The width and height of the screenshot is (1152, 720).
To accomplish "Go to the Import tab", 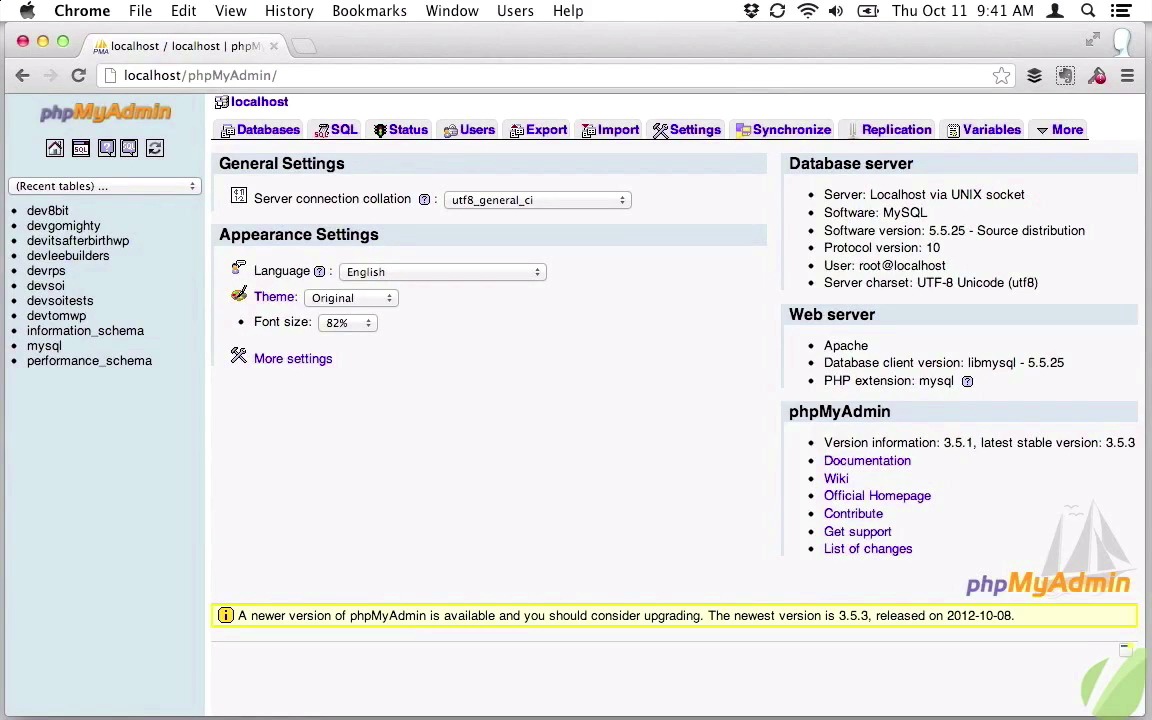I will 611,129.
